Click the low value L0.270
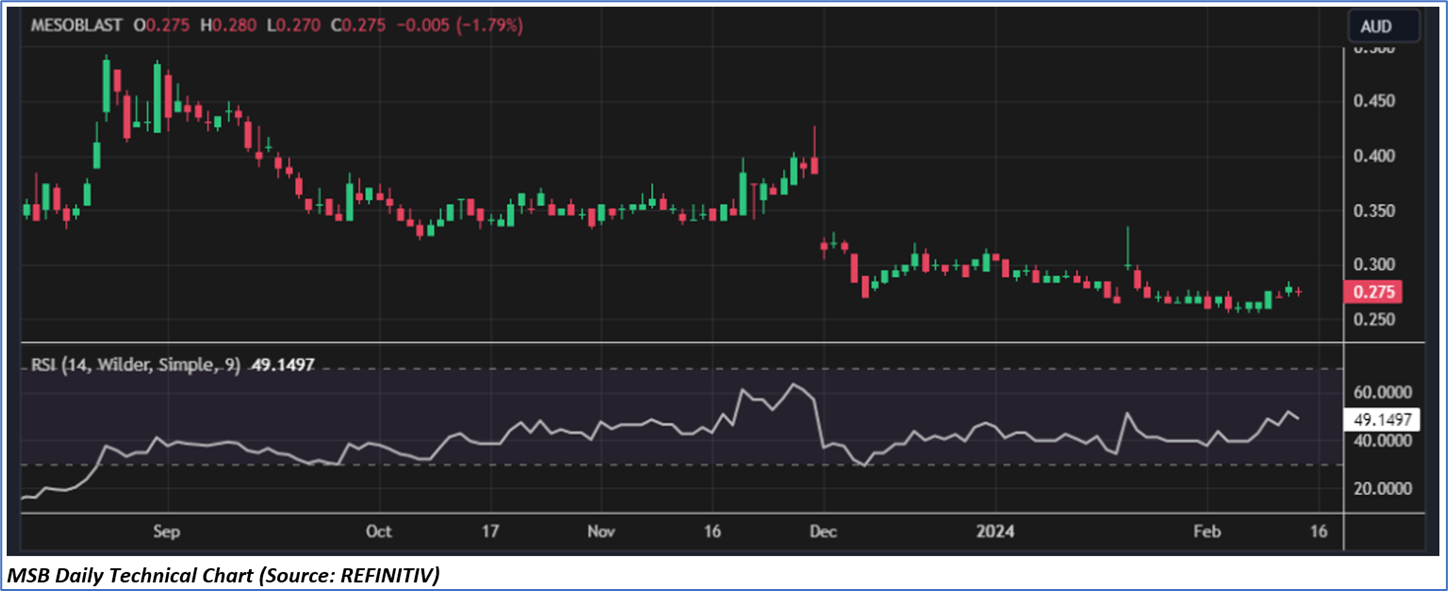 tap(293, 25)
